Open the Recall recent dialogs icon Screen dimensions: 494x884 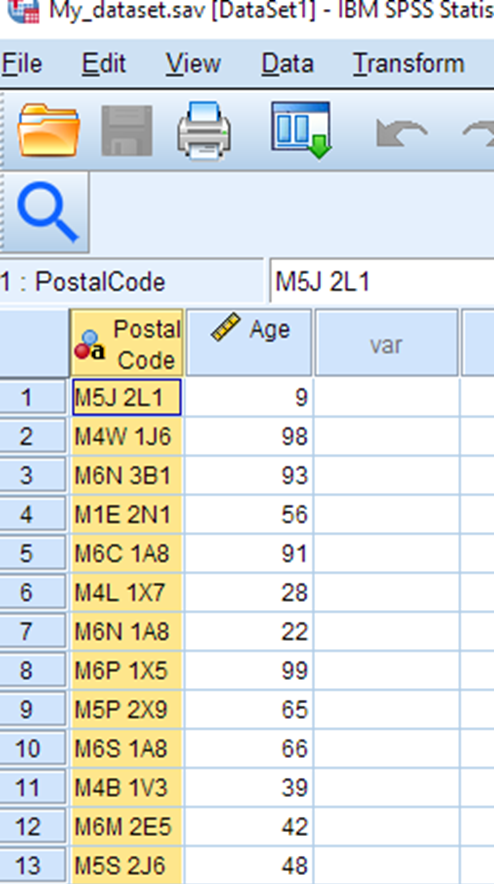301,130
